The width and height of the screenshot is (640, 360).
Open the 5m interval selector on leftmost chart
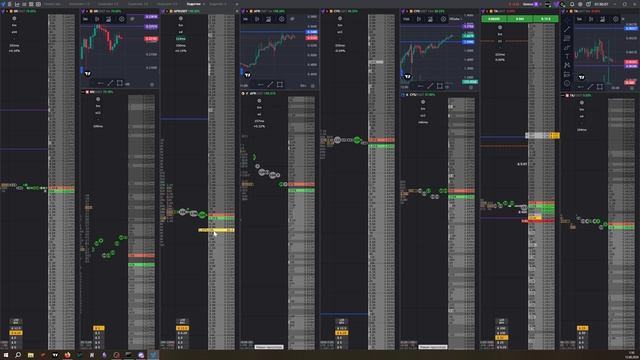(x=86, y=19)
